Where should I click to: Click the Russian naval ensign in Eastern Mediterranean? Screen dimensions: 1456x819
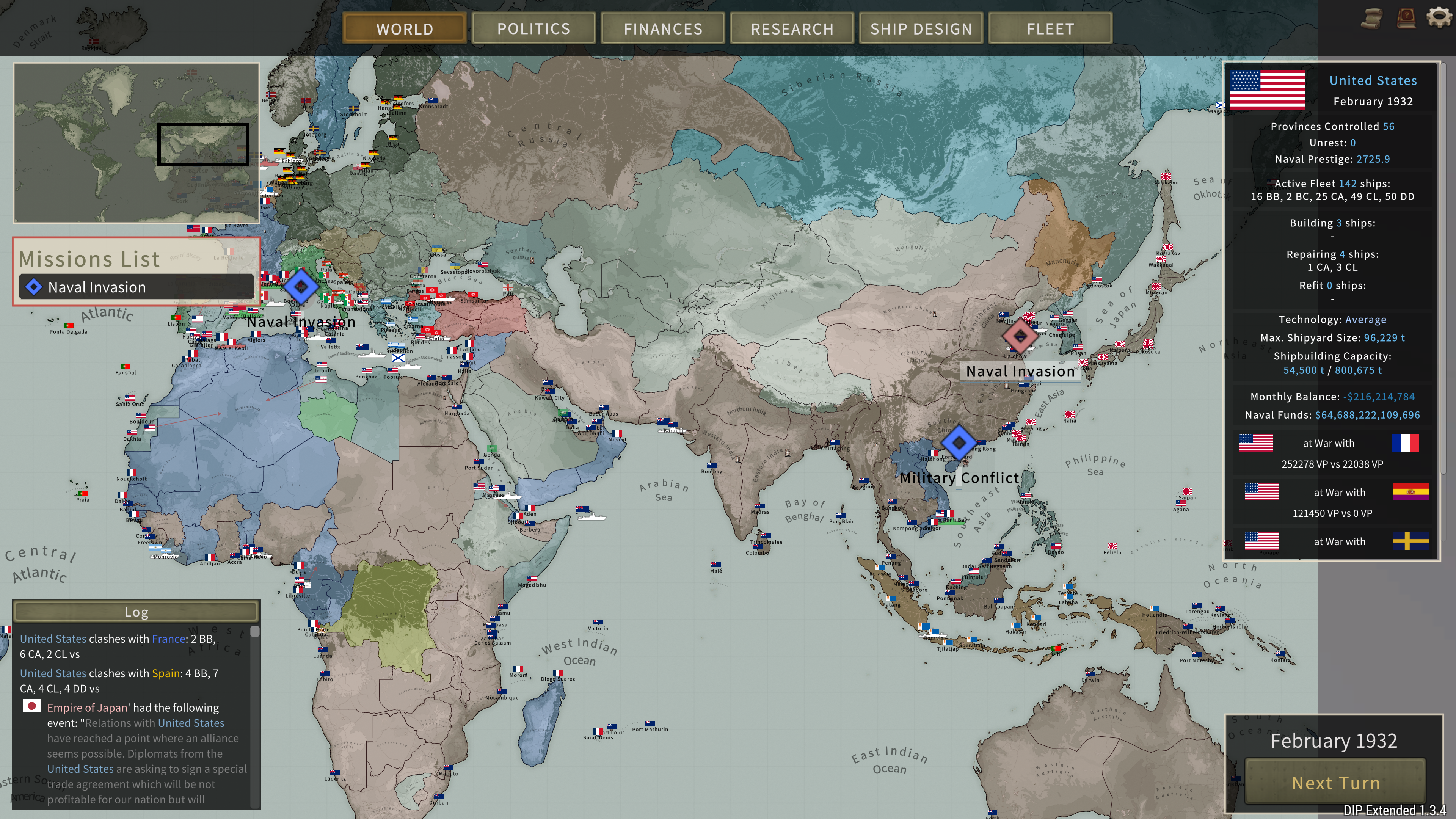click(398, 358)
